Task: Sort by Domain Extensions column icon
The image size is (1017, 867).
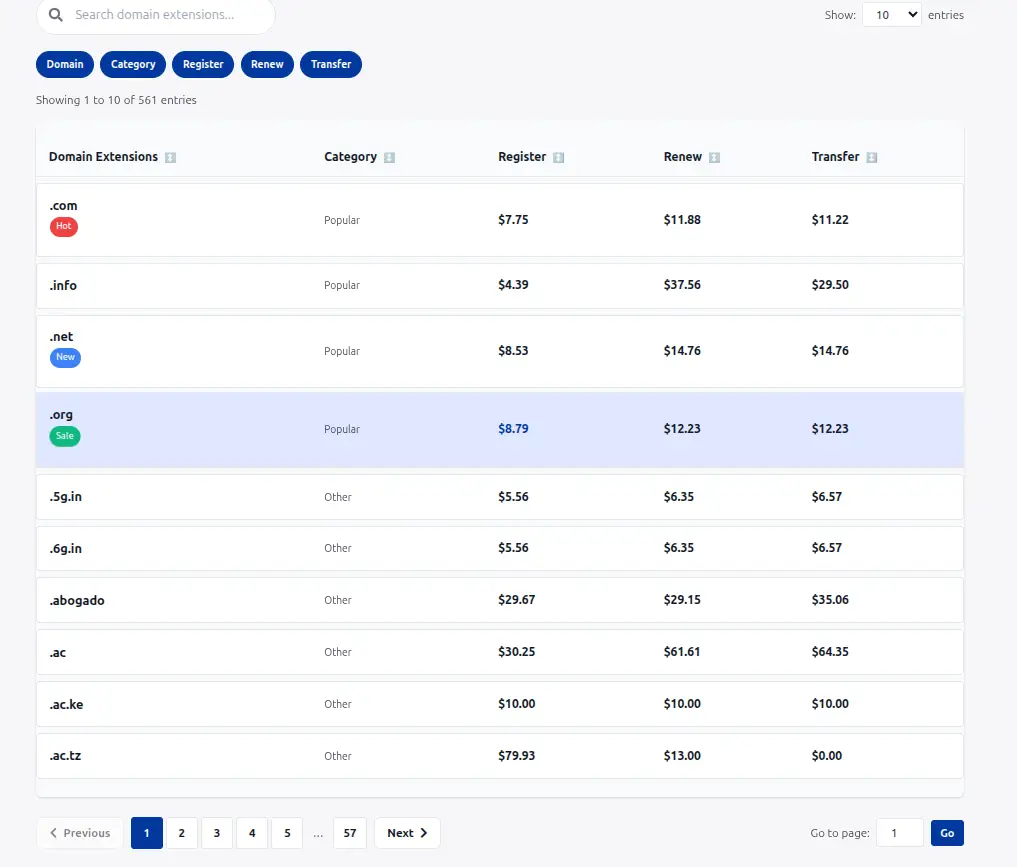Action: tap(170, 158)
